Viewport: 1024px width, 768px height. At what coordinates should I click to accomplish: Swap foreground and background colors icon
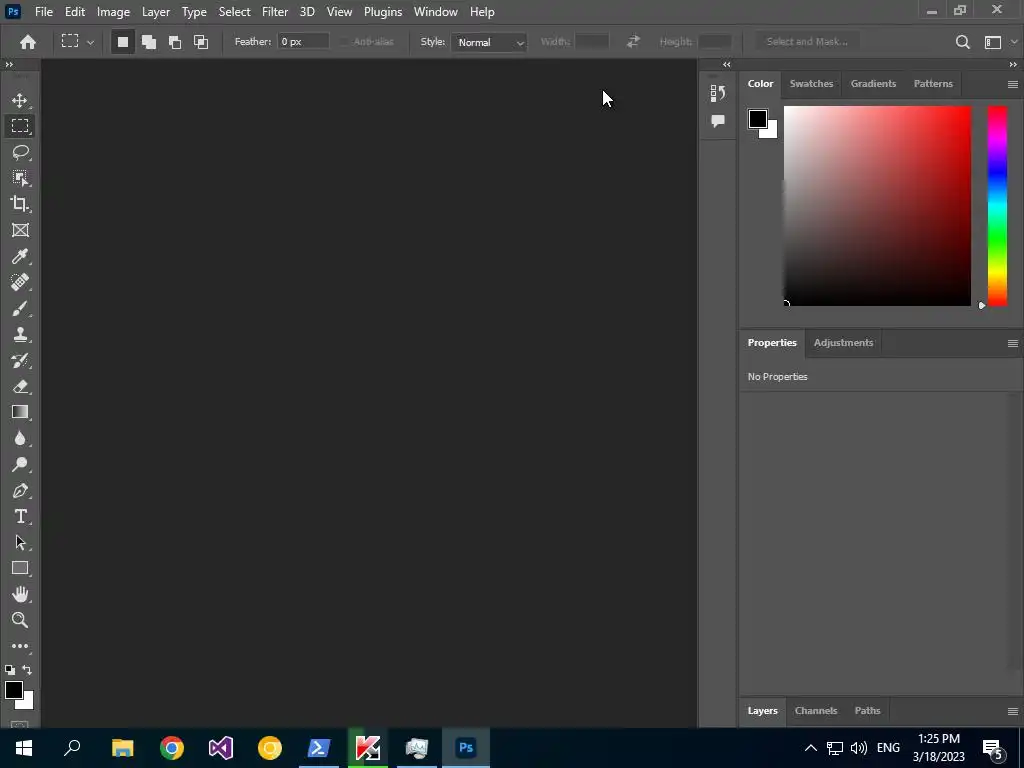tap(27, 669)
